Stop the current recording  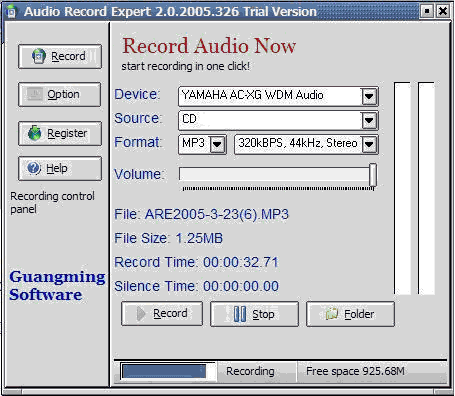254,314
